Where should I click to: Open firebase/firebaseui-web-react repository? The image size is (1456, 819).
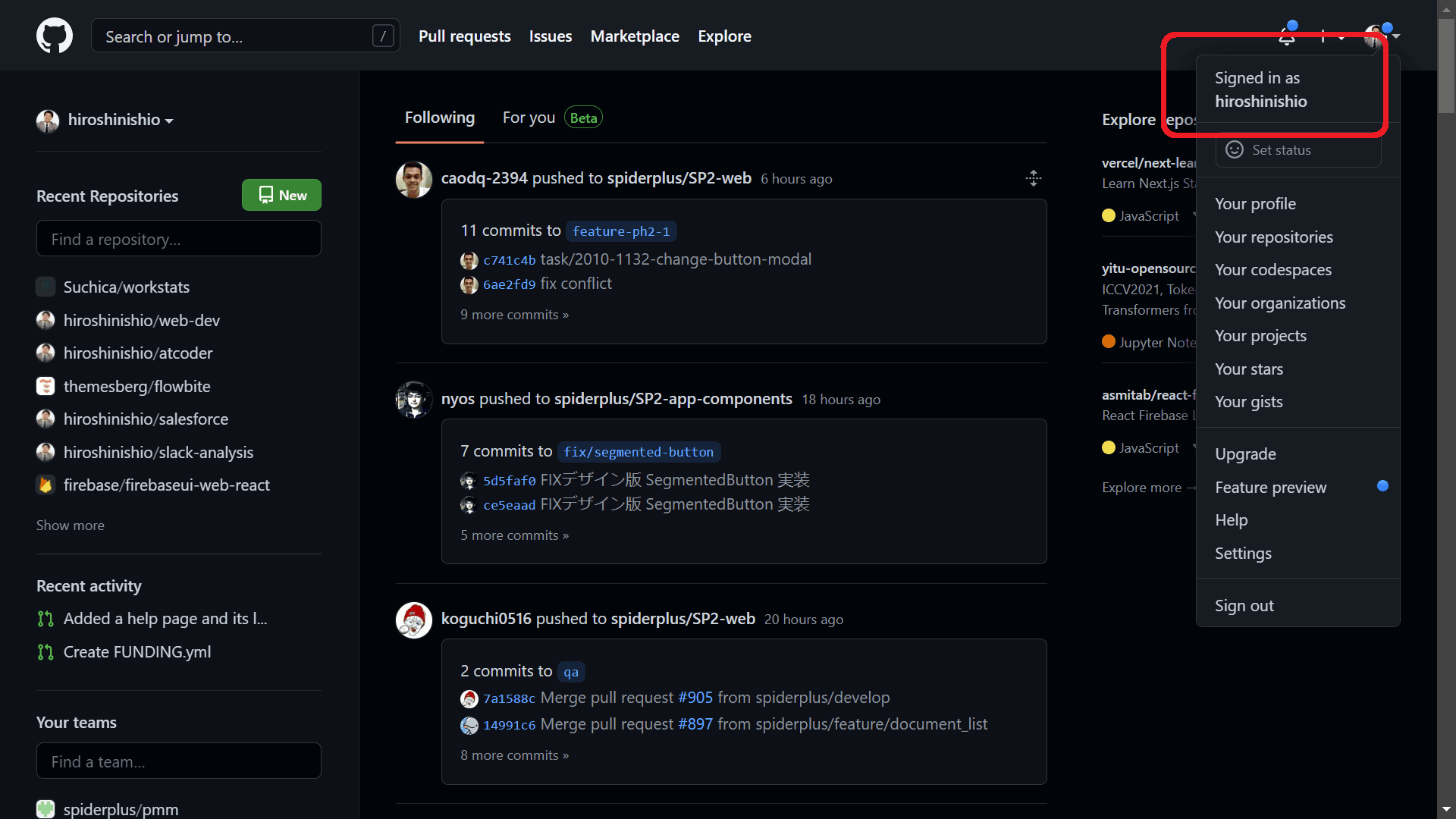167,485
